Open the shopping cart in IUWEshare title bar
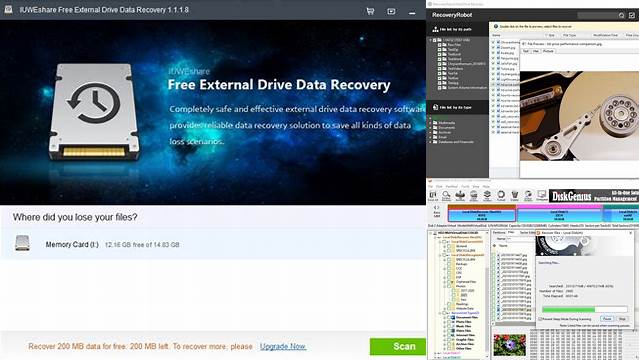Screen dimensions: 639x360 point(370,11)
